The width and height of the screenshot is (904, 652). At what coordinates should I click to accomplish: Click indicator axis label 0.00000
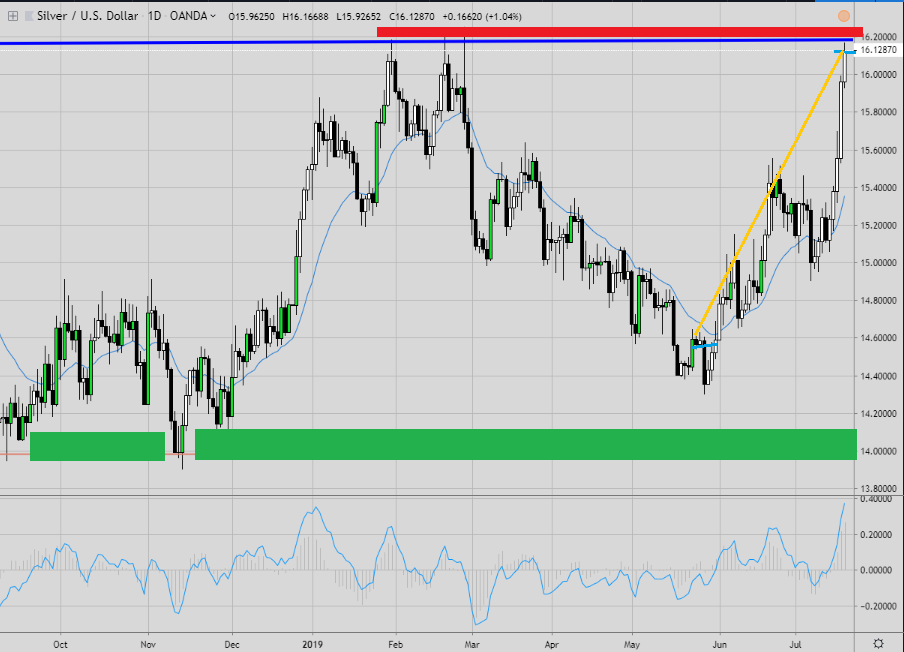coord(878,570)
